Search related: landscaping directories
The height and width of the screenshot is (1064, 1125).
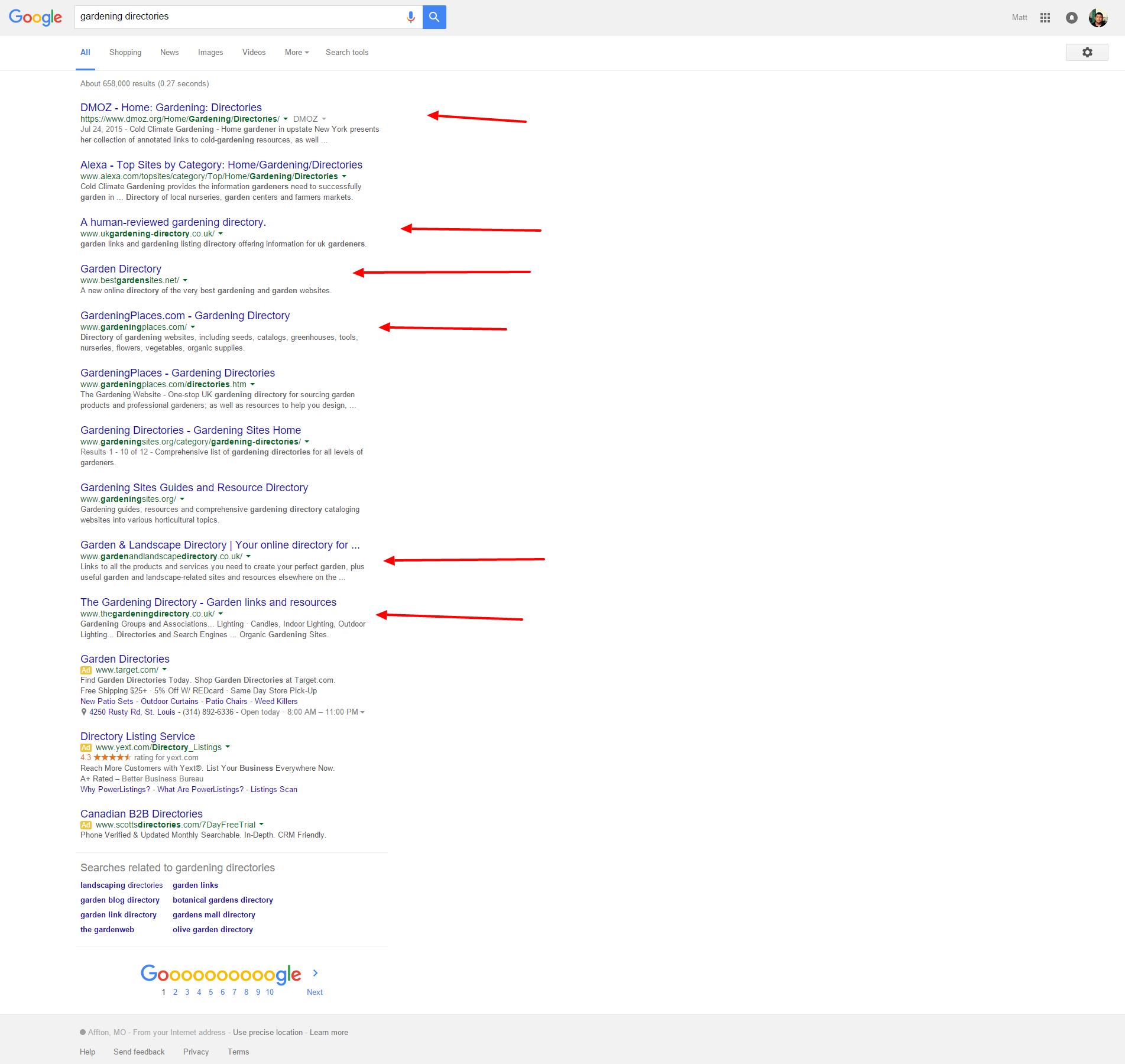click(121, 885)
